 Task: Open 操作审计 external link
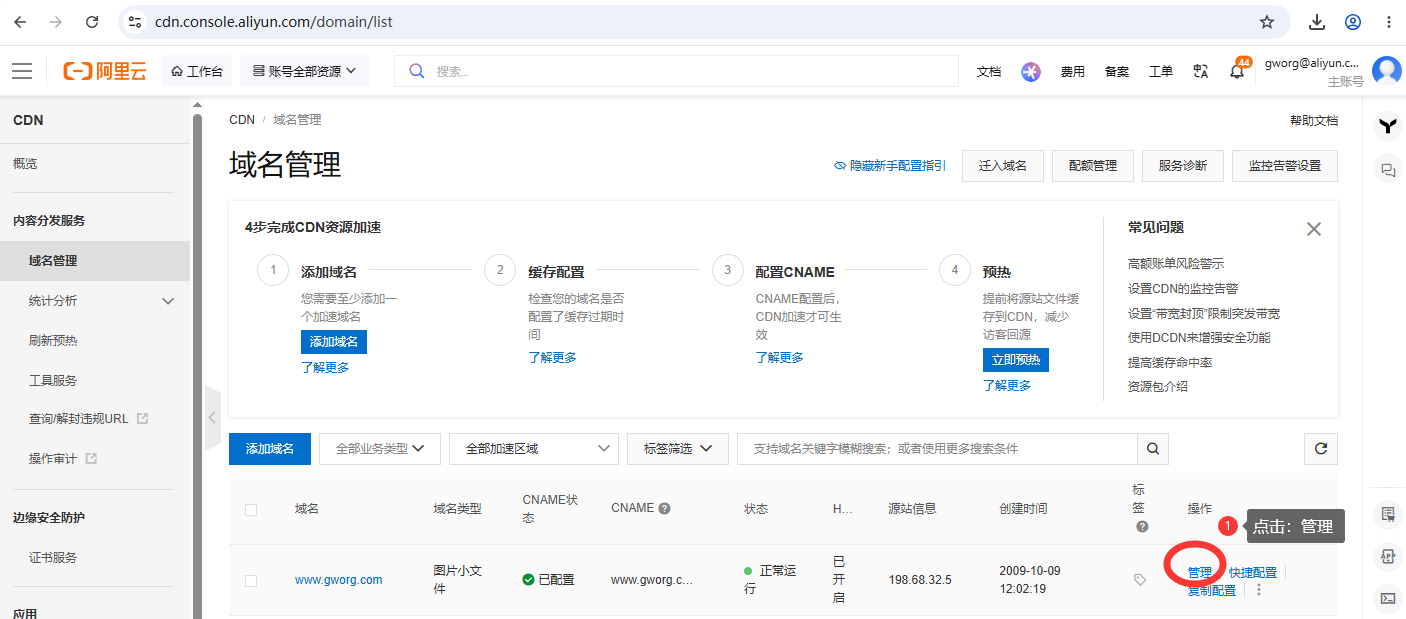62,459
